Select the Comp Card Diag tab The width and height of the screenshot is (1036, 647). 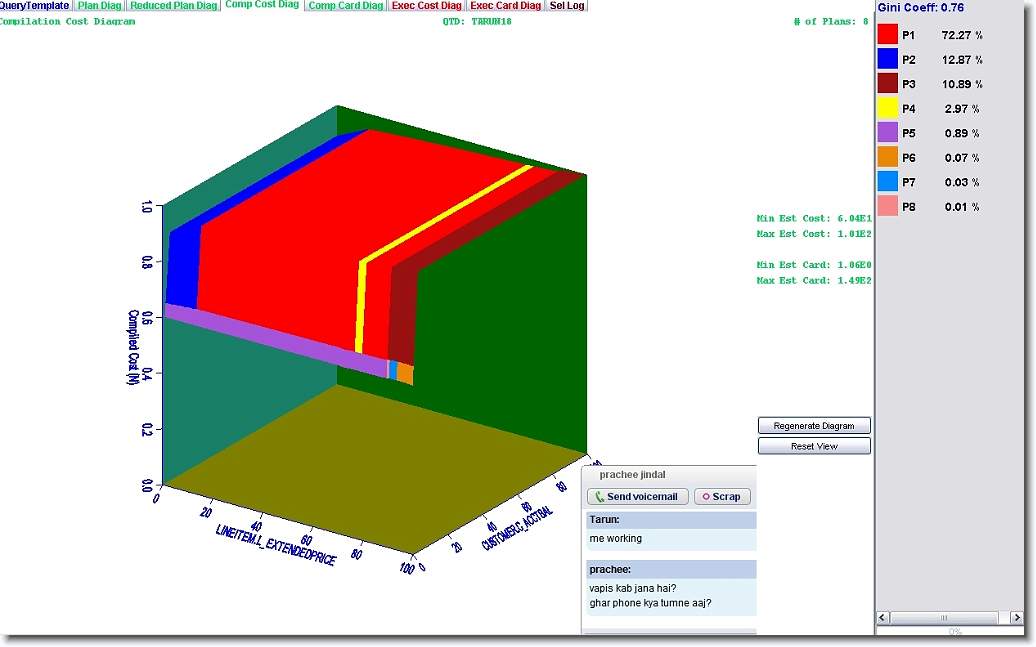coord(345,6)
